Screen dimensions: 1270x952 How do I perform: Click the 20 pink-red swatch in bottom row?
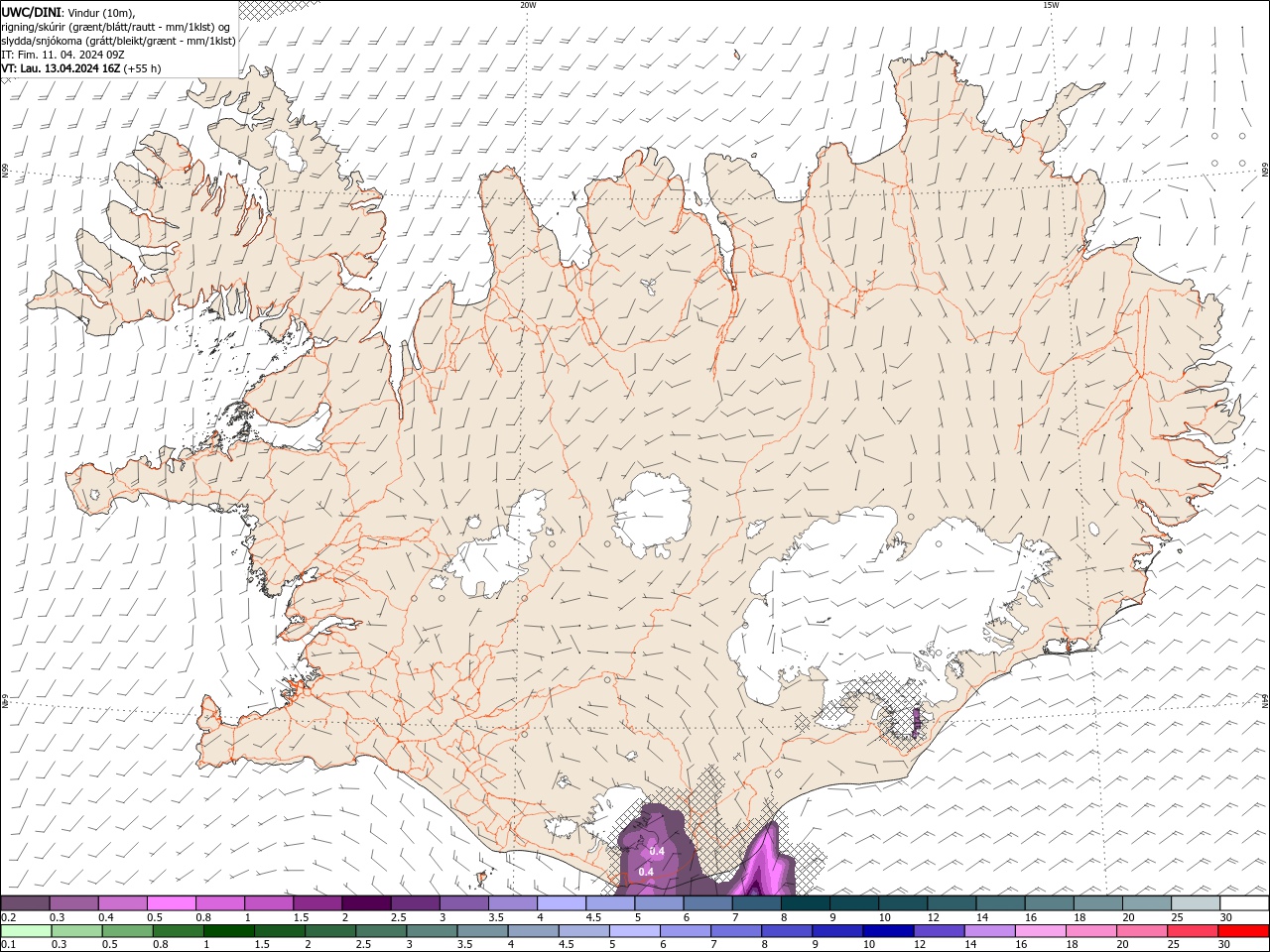point(1141,931)
